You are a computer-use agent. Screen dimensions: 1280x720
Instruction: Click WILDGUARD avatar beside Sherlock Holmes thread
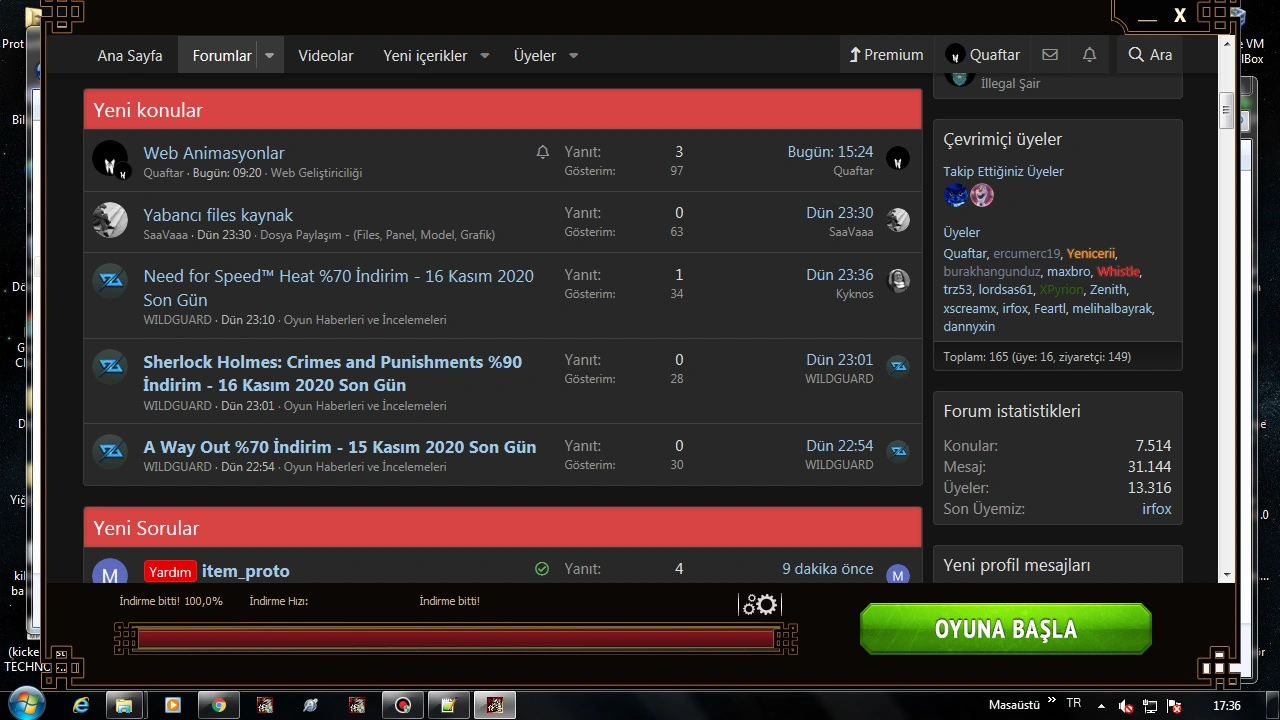click(110, 367)
